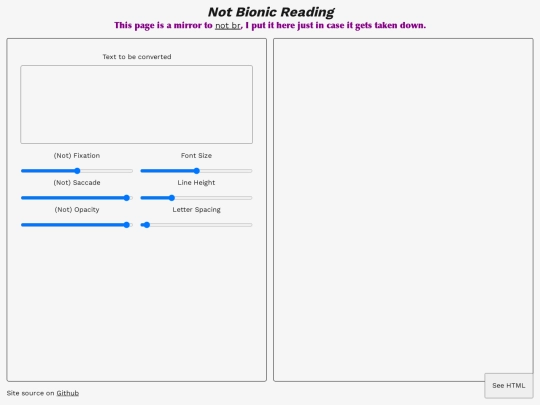Follow the 'not br' link

pyautogui.click(x=228, y=25)
